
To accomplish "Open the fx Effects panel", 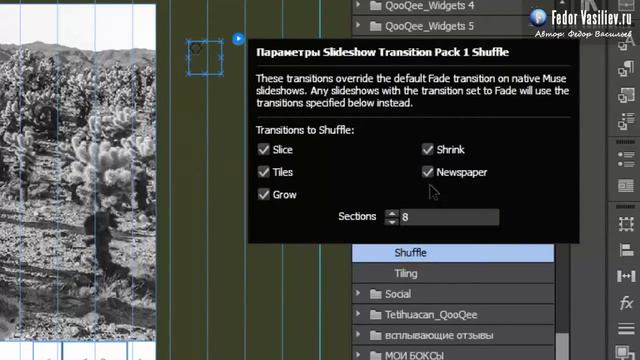I will [x=626, y=303].
